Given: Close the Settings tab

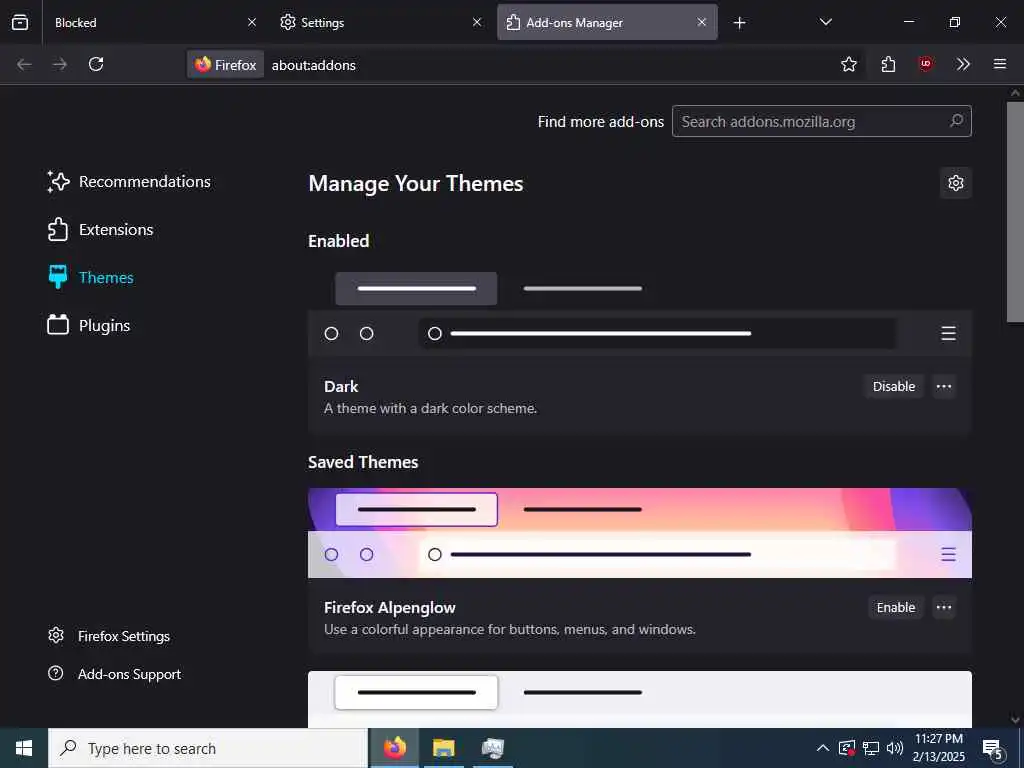Looking at the screenshot, I should pyautogui.click(x=477, y=22).
